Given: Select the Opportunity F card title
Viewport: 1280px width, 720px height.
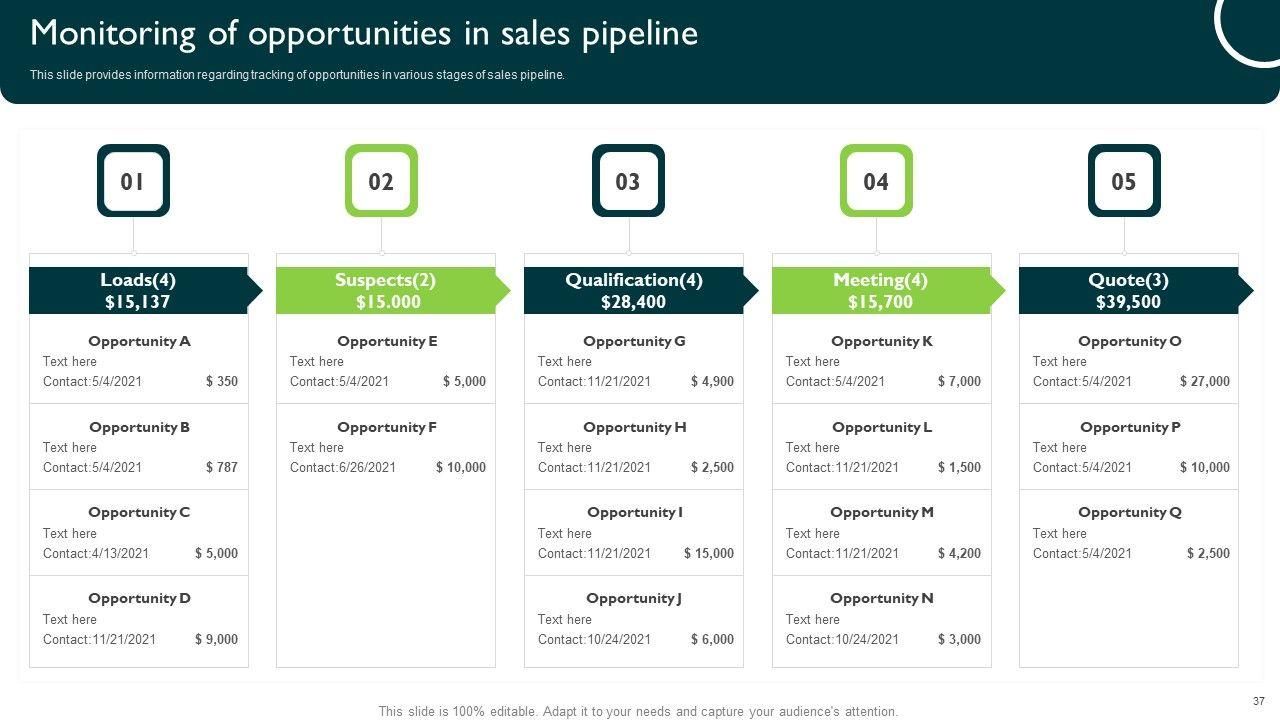Looking at the screenshot, I should (387, 427).
